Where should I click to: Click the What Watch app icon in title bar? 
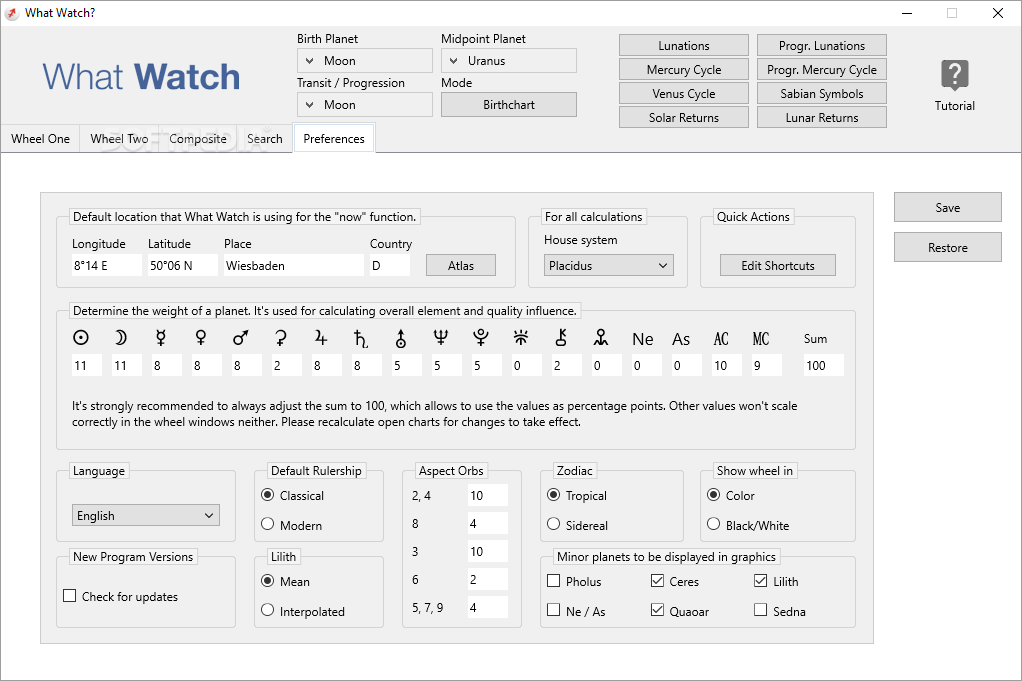click(12, 13)
